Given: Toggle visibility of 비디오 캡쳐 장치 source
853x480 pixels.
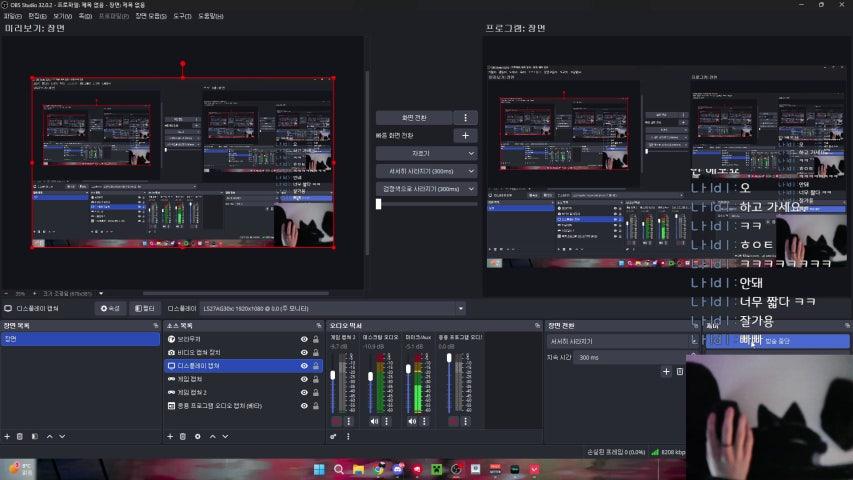Looking at the screenshot, I should pyautogui.click(x=304, y=353).
